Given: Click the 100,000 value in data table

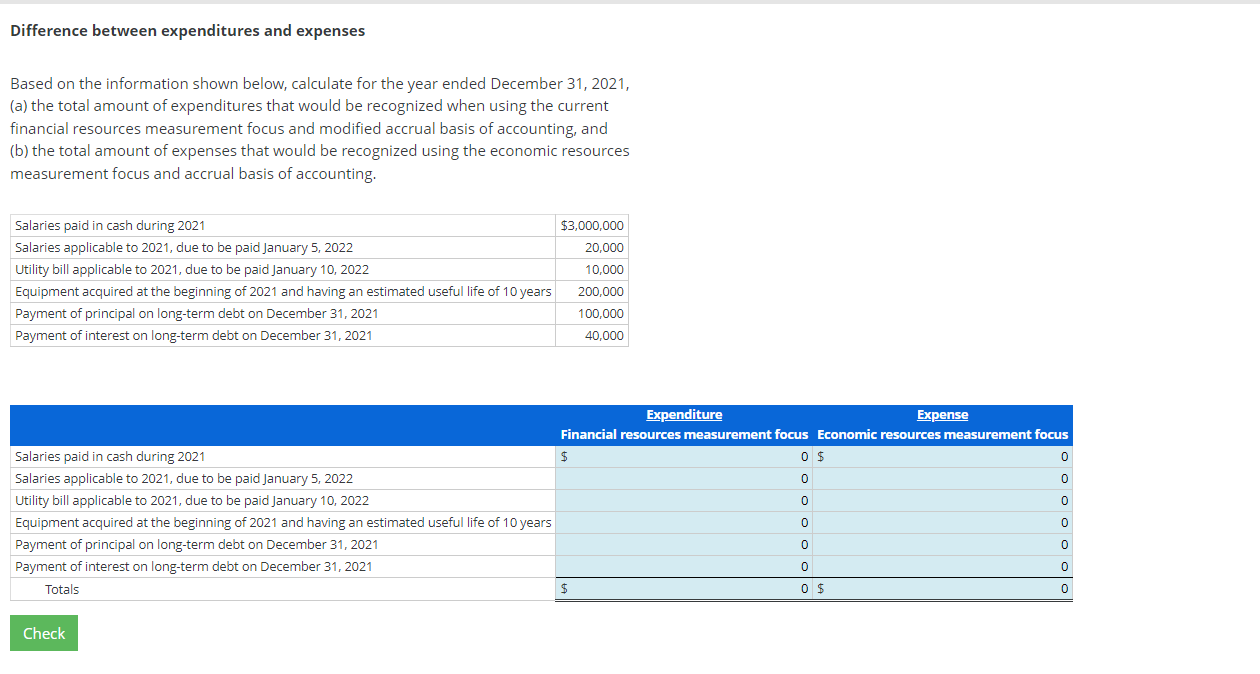Looking at the screenshot, I should click(601, 314).
